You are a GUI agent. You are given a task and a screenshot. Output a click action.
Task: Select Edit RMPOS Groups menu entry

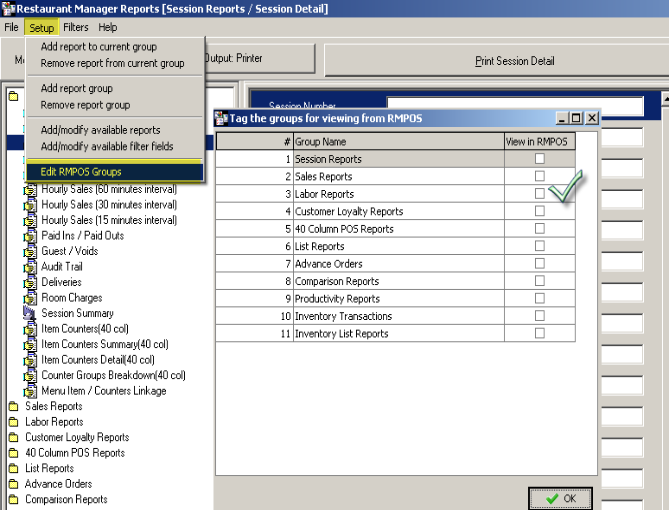pos(114,172)
